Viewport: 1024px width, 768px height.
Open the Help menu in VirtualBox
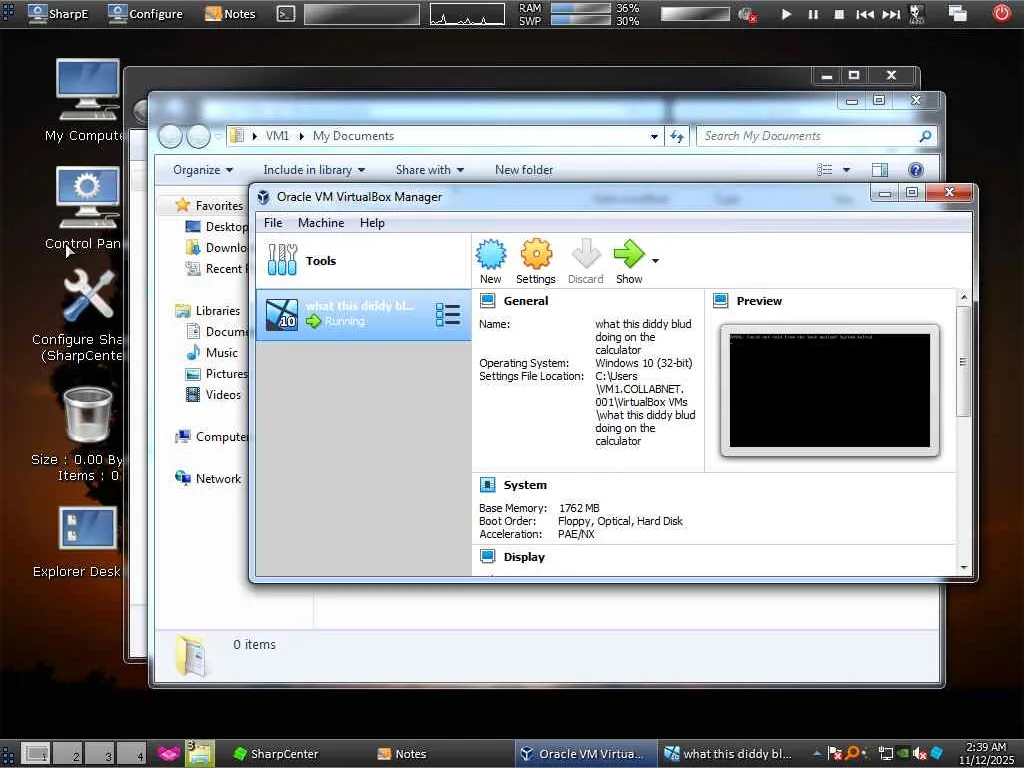(372, 223)
